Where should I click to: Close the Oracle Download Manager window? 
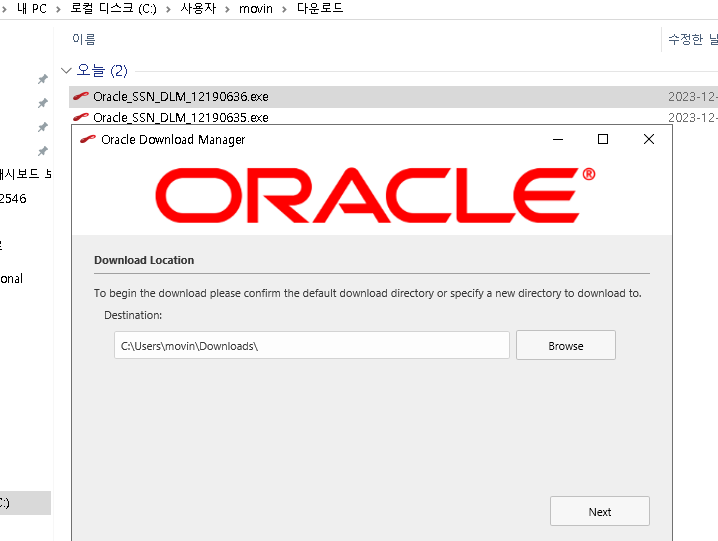coord(648,139)
